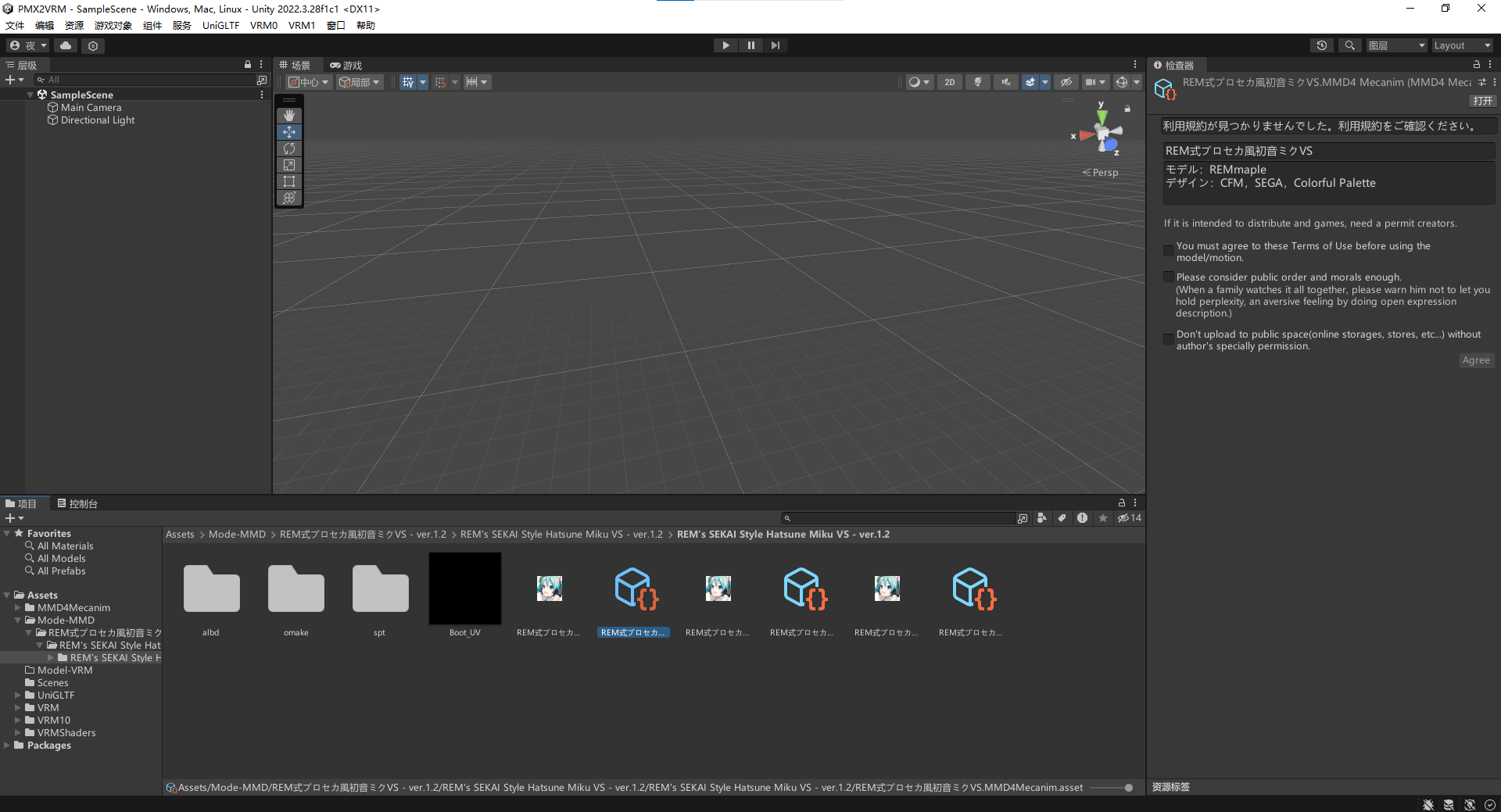Image resolution: width=1501 pixels, height=812 pixels.
Task: Open the snap increment ruler dropdown
Action: (476, 82)
